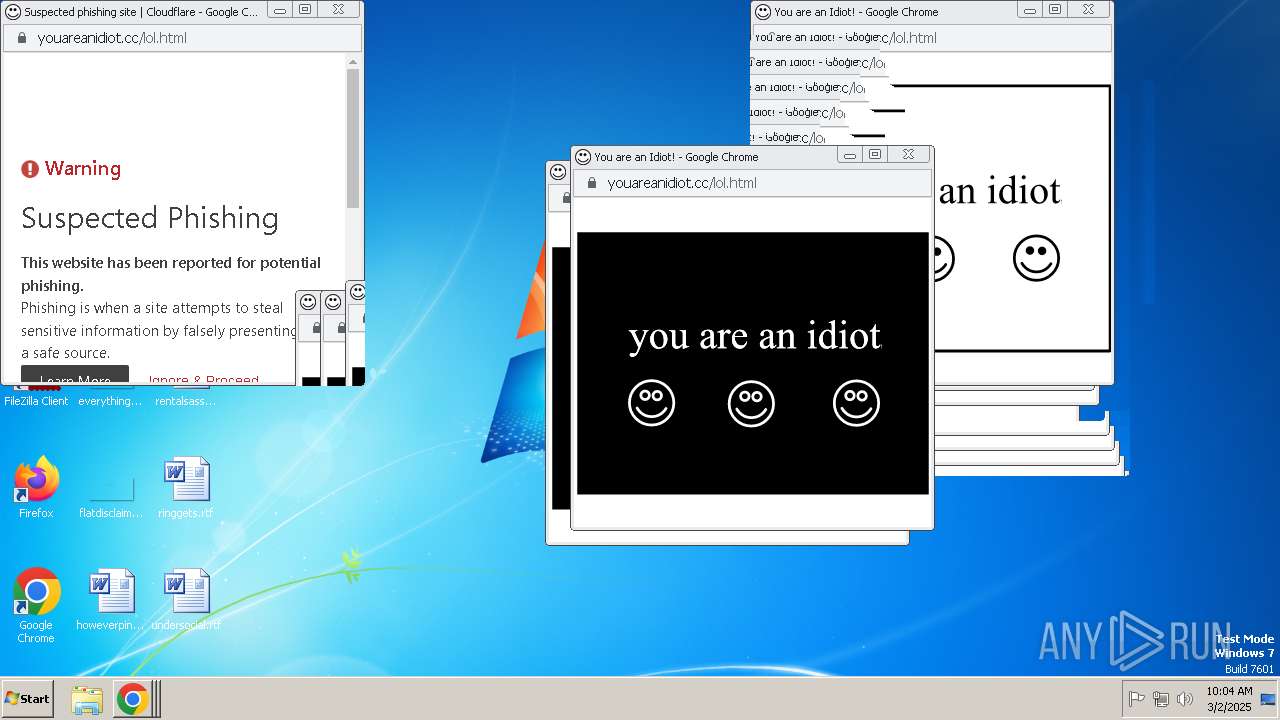Click the 'an idiot' text in the white background window
Viewport: 1280px width, 720px height.
pyautogui.click(x=999, y=190)
